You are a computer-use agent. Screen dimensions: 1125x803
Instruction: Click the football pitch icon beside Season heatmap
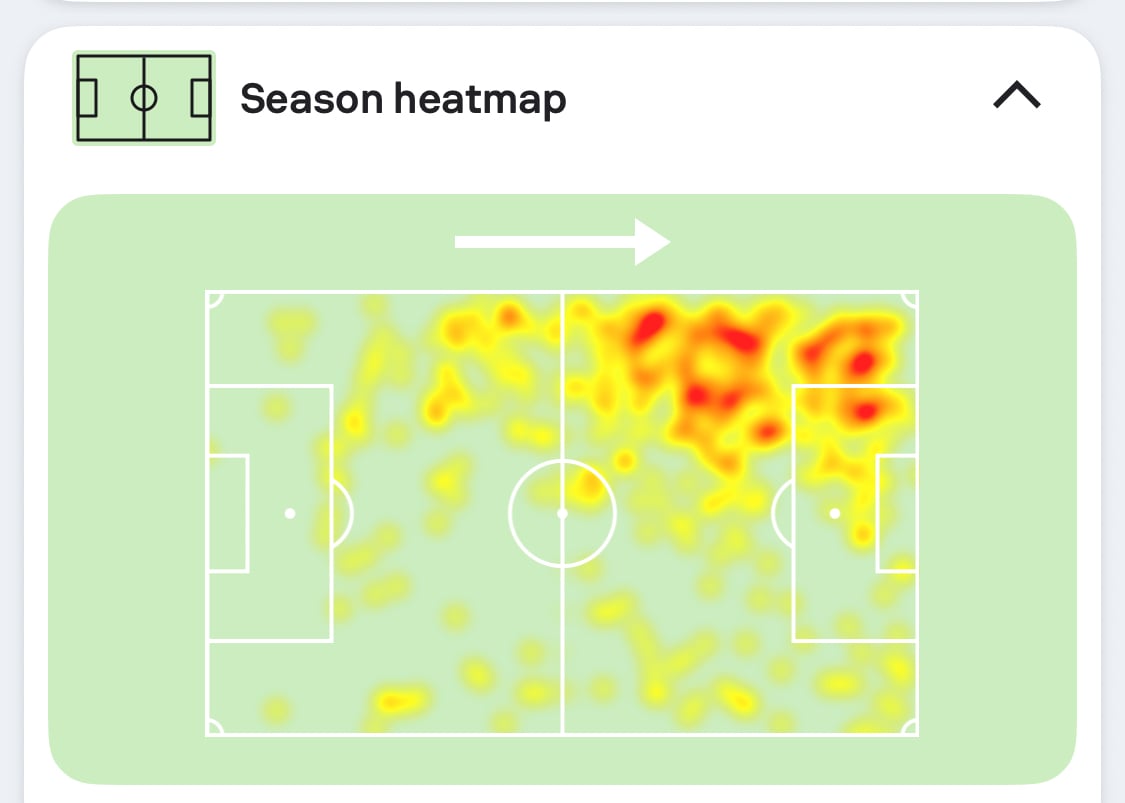tap(143, 98)
